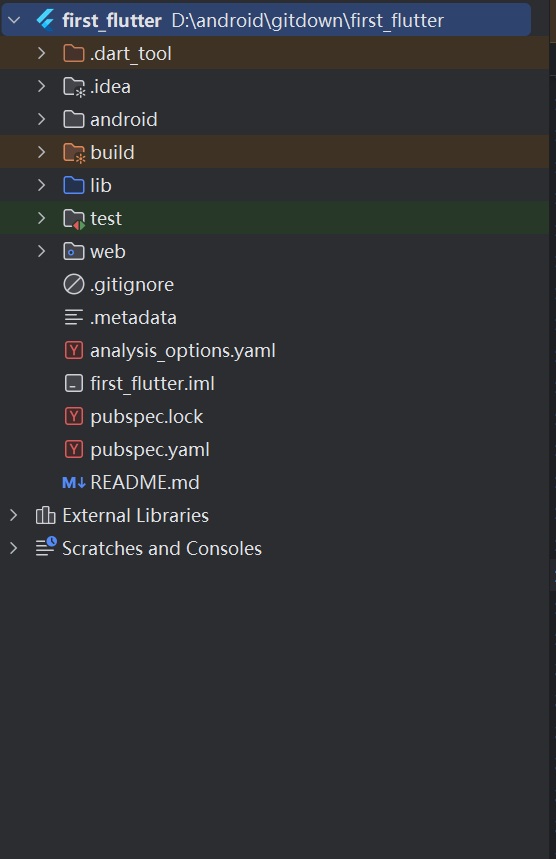
Task: Click the blue lib folder icon
Action: [x=73, y=186]
